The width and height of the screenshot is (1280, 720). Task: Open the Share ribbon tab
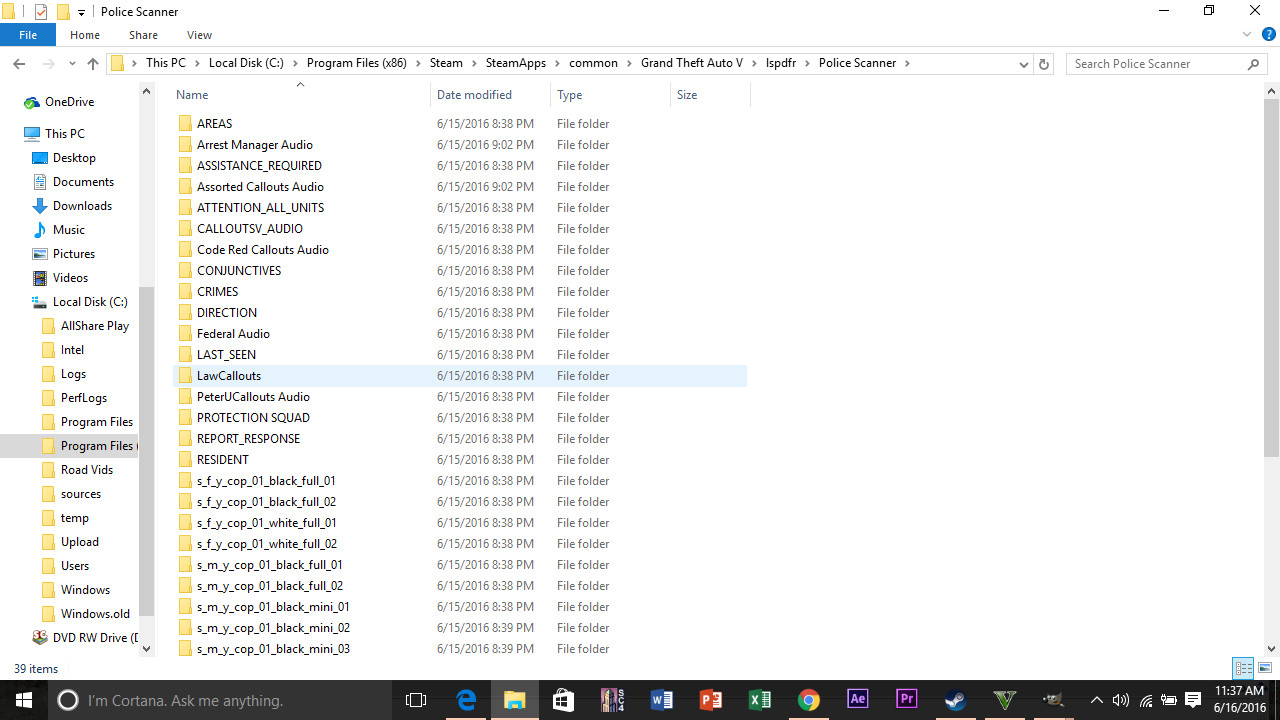pos(143,35)
